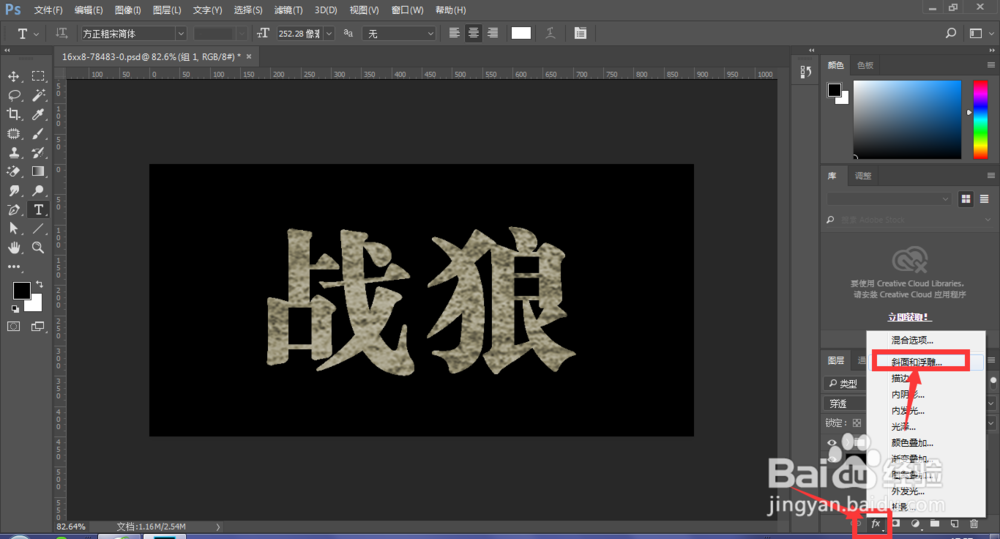
Task: Open layer filter 类型 dropdown
Action: pyautogui.click(x=844, y=383)
